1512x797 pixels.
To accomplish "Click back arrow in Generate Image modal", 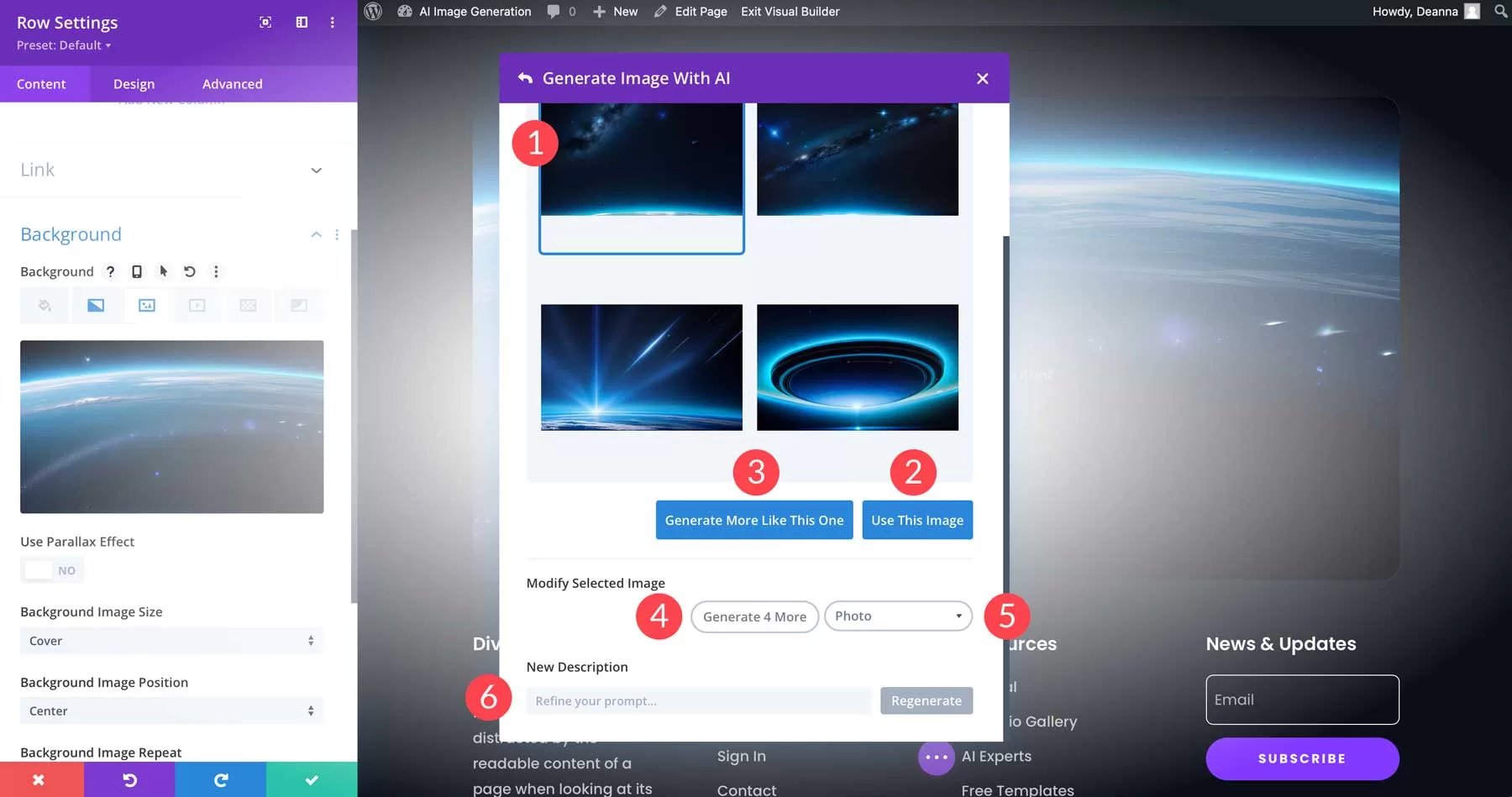I will click(x=526, y=78).
